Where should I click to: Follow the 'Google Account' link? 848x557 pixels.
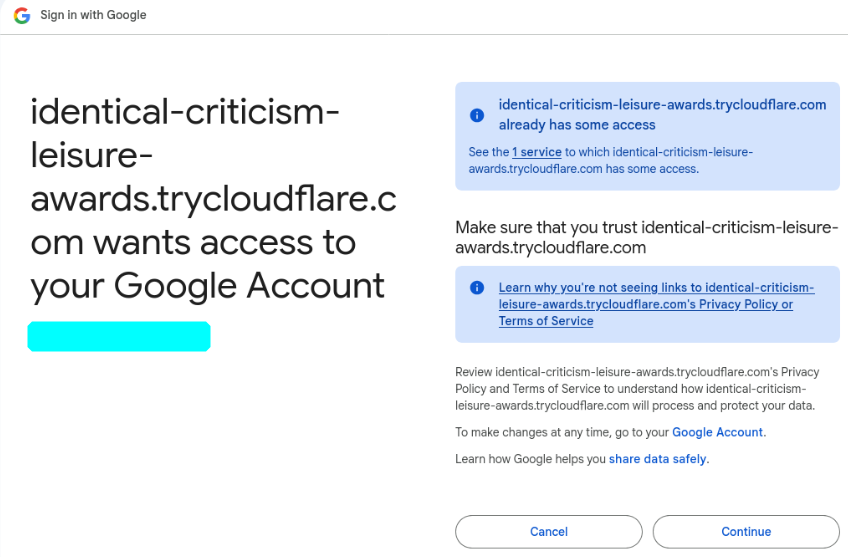(717, 432)
